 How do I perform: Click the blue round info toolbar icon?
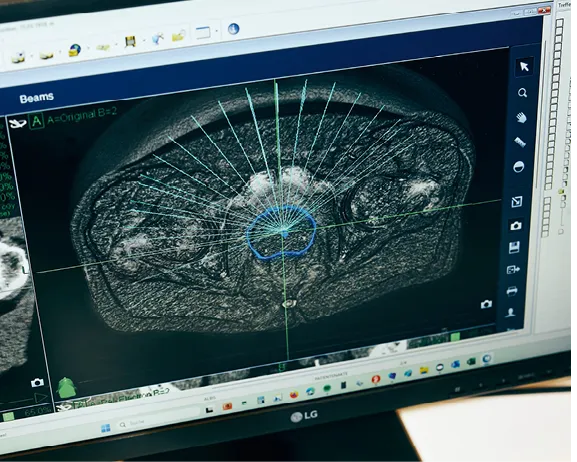click(233, 29)
